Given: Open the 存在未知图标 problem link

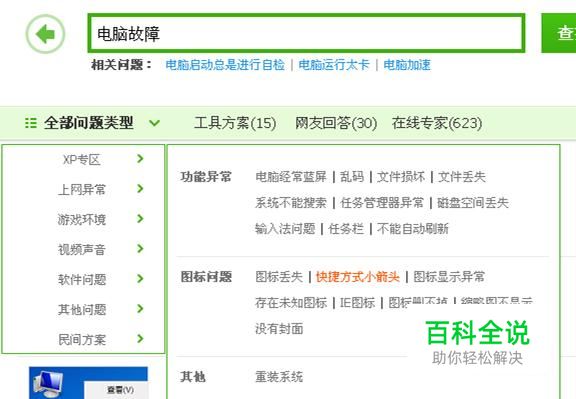Looking at the screenshot, I should [291, 303].
